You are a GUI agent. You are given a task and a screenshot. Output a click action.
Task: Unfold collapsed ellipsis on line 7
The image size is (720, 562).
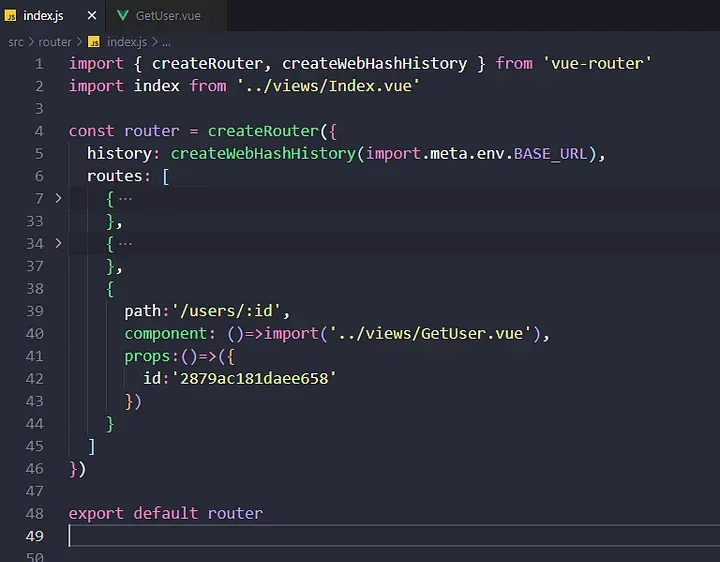(125, 199)
